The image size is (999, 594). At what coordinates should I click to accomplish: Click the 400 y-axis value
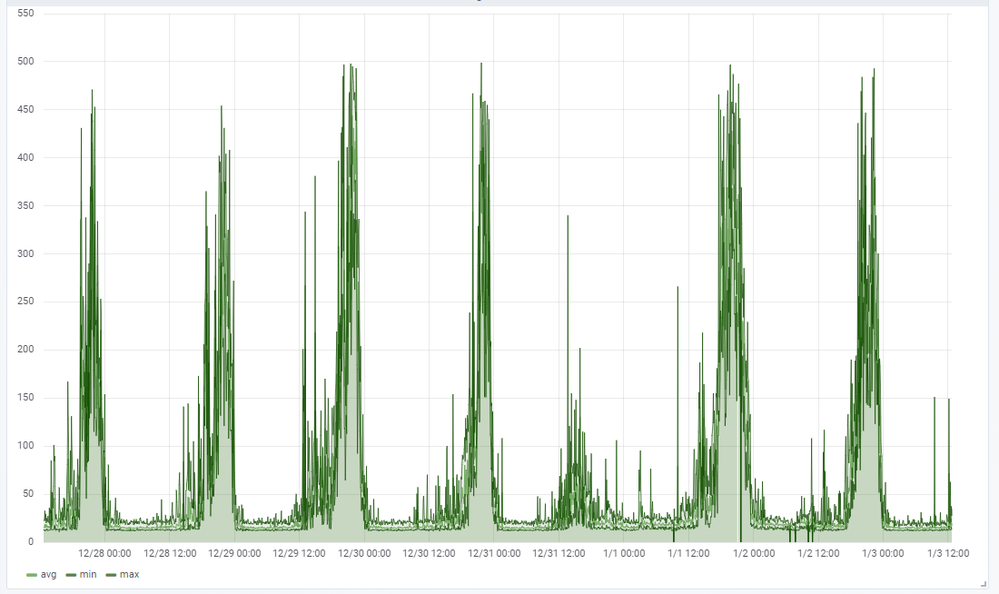(x=25, y=157)
